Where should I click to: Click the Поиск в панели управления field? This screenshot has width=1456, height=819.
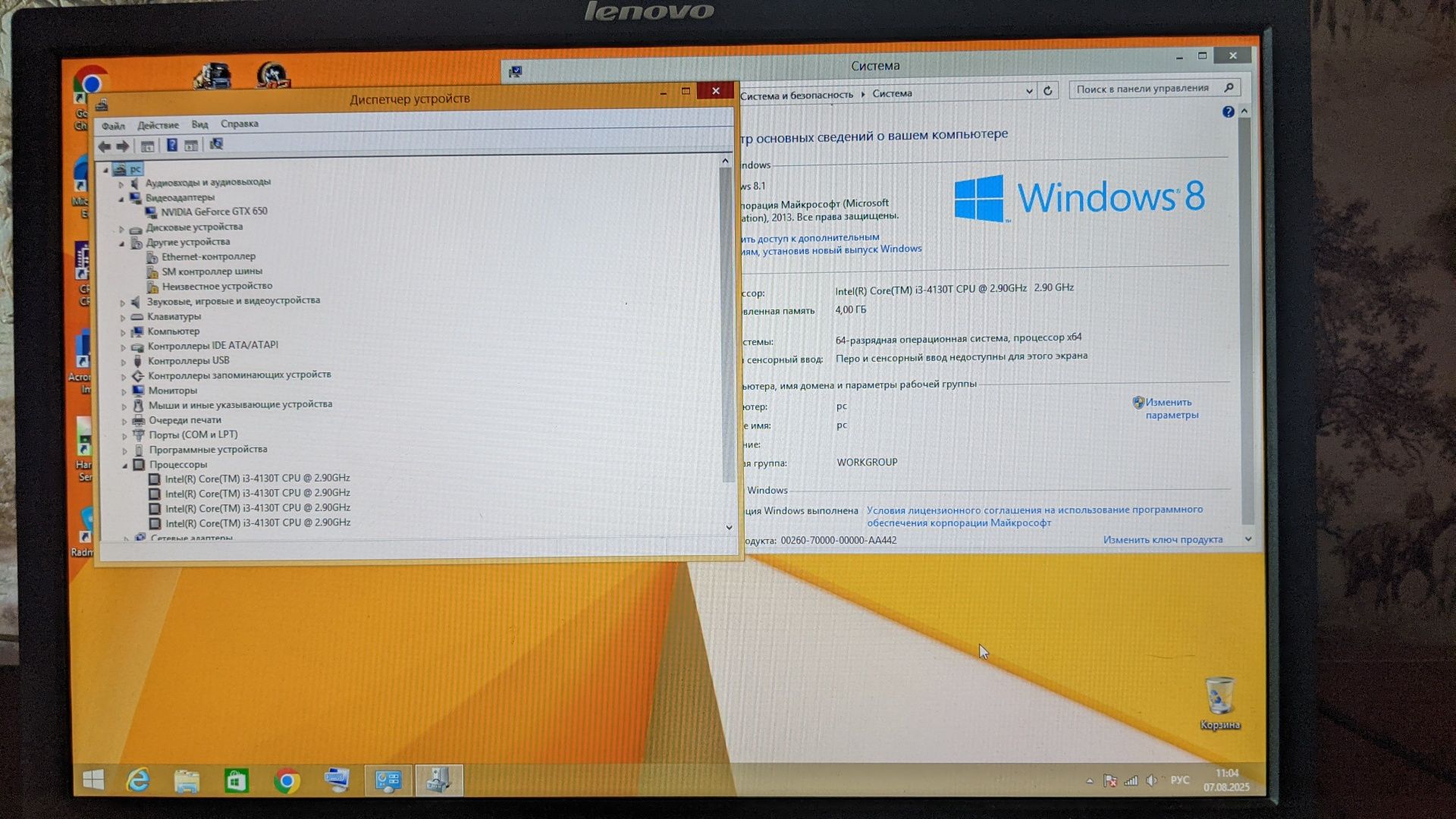click(1154, 89)
